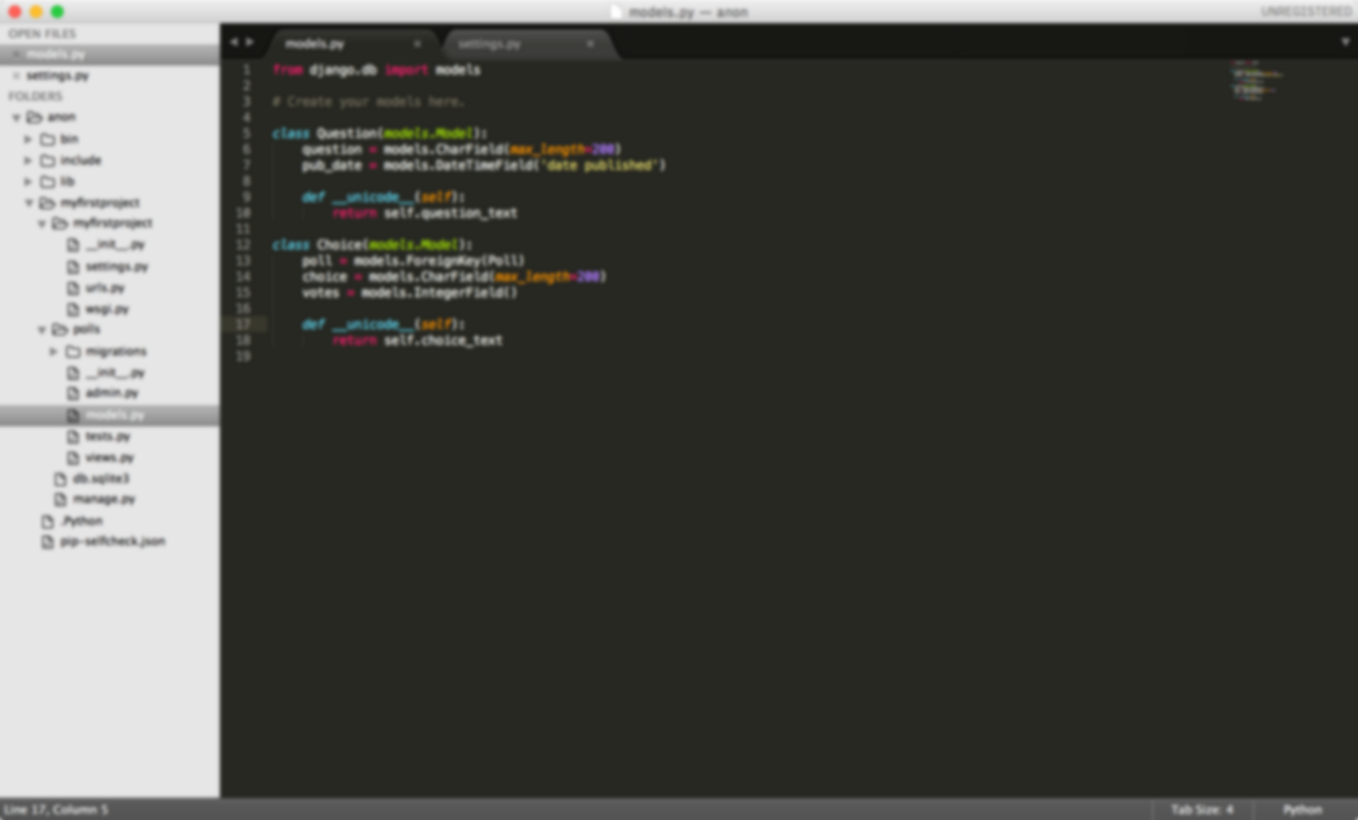Select .Python in the sidebar
This screenshot has width=1358, height=820.
(82, 521)
